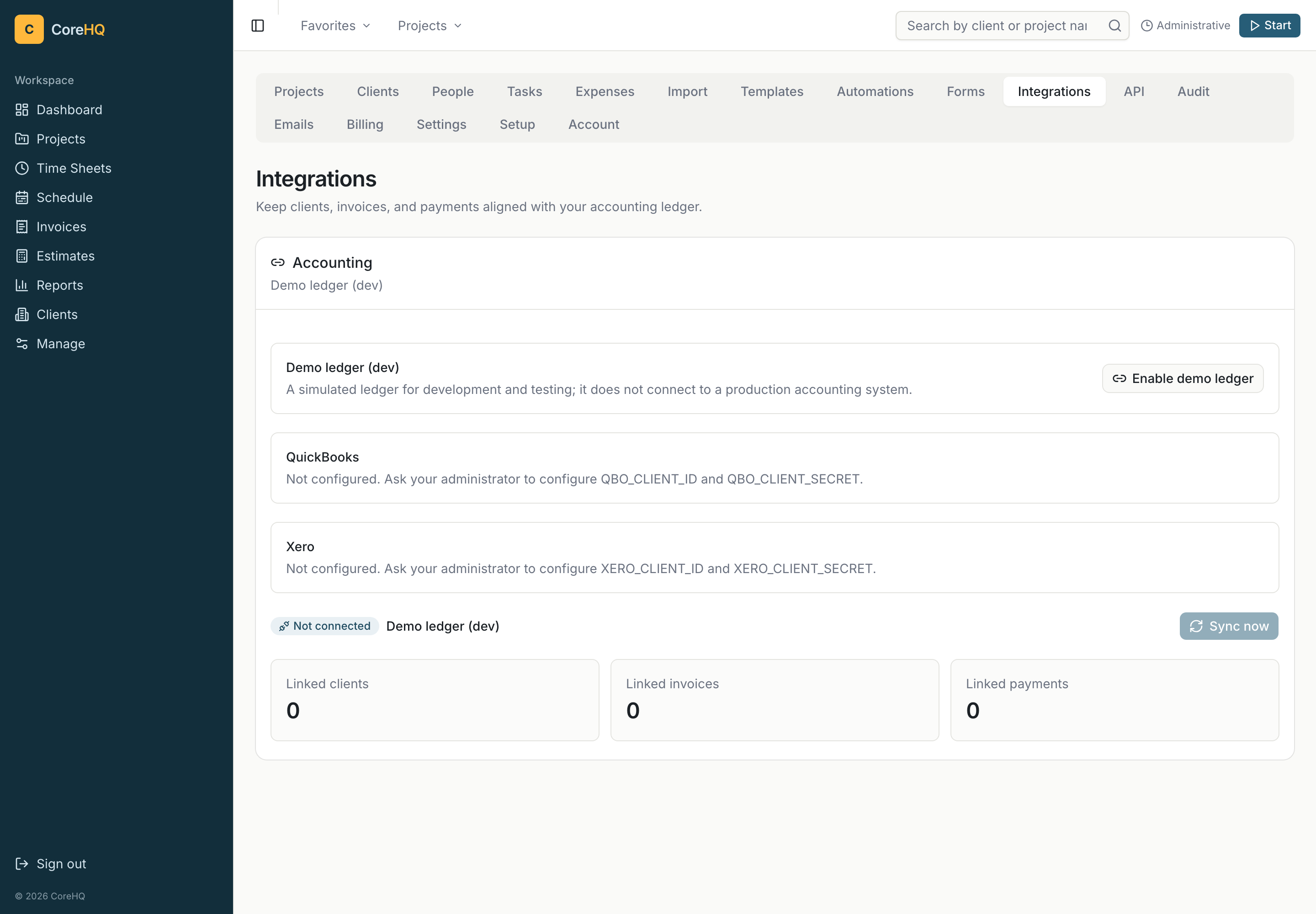Click the Linked clients count card

pos(435,700)
